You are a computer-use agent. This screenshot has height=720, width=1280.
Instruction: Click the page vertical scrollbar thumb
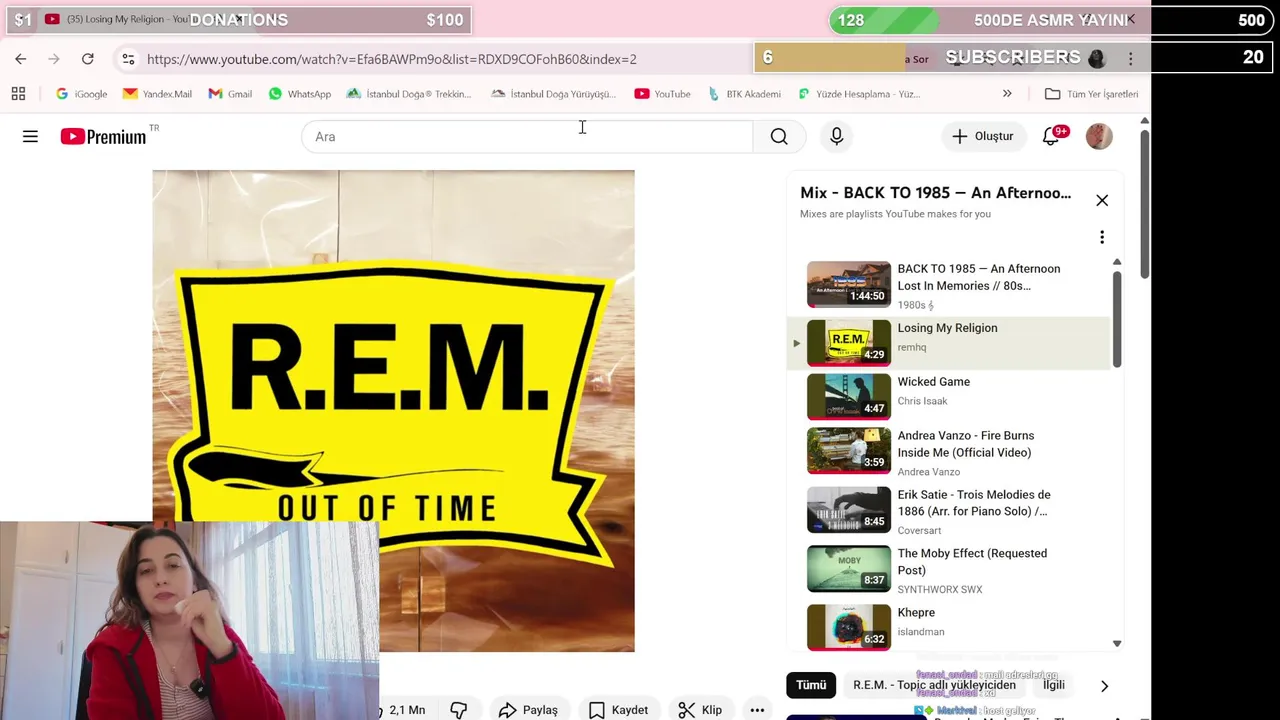coord(1145,202)
